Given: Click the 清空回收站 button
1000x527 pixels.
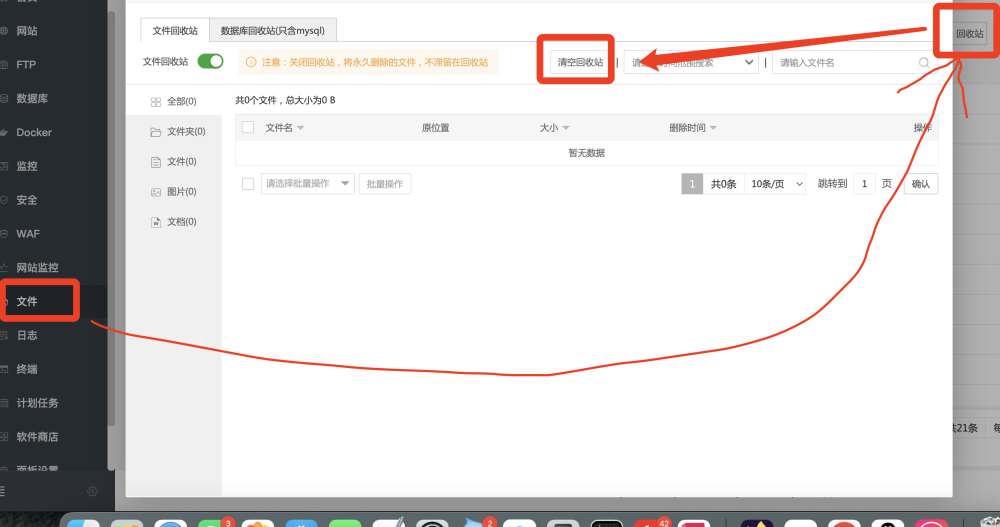Looking at the screenshot, I should pyautogui.click(x=580, y=62).
